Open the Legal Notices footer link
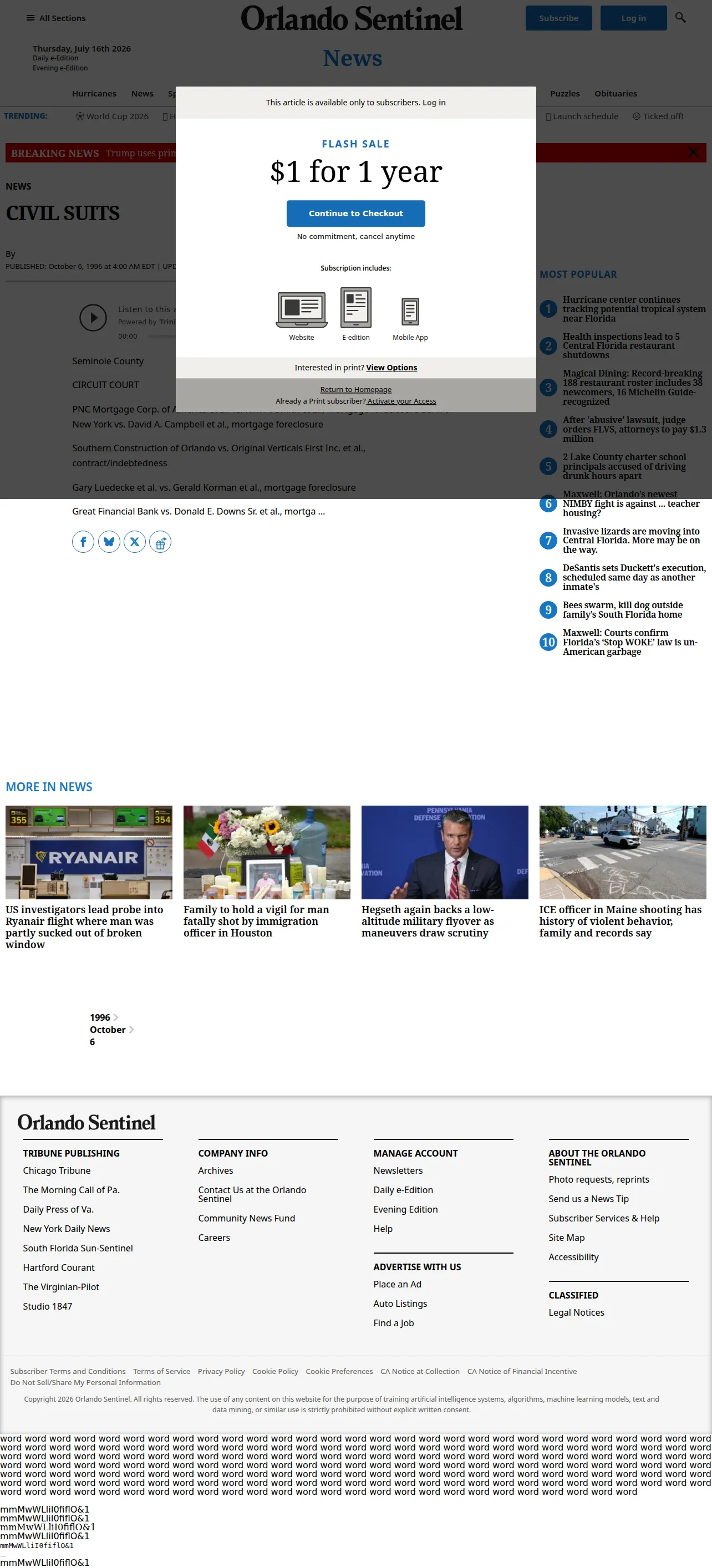 [576, 1313]
